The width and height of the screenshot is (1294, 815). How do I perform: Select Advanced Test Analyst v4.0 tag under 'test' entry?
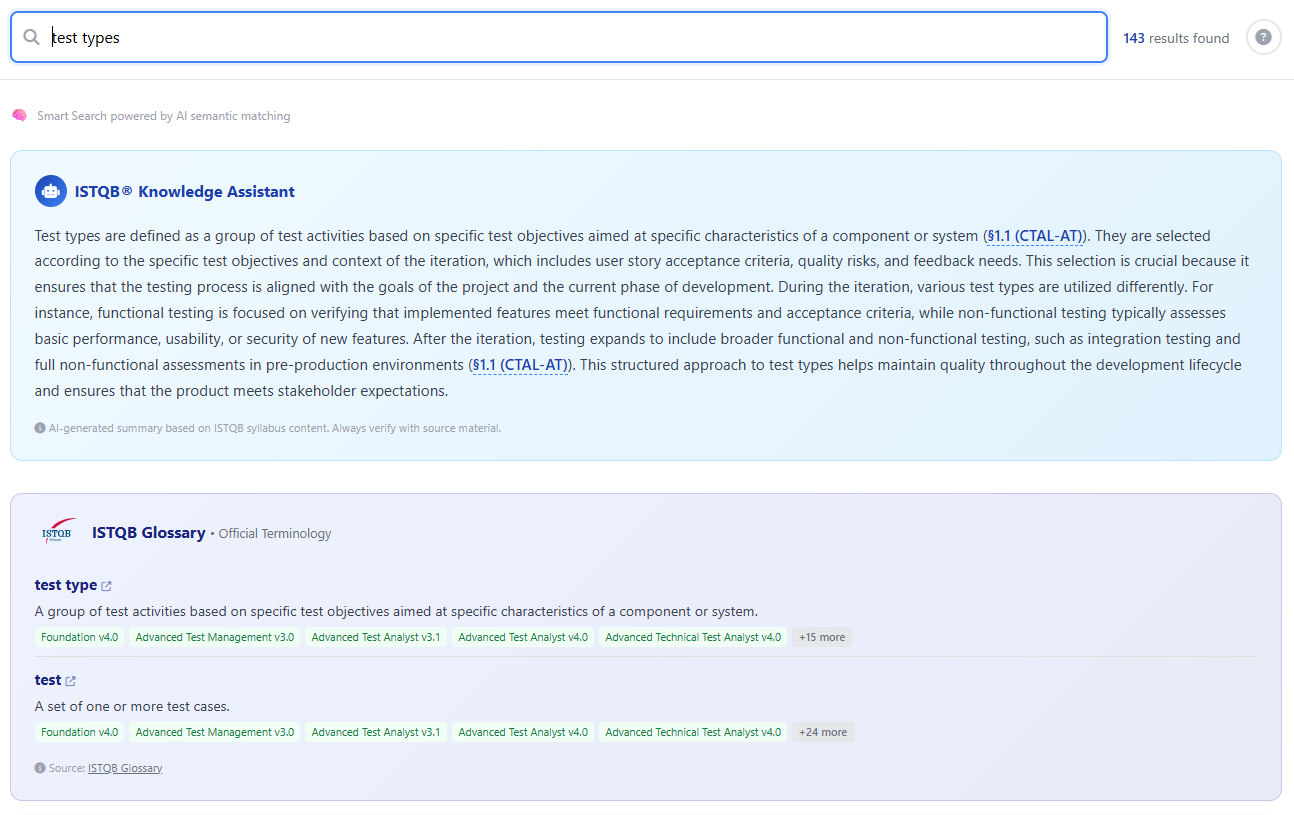coord(523,732)
